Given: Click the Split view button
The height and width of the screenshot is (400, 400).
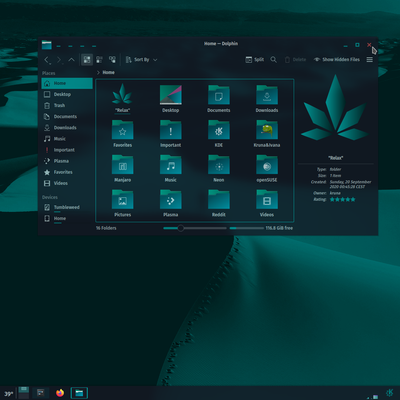Looking at the screenshot, I should (255, 60).
